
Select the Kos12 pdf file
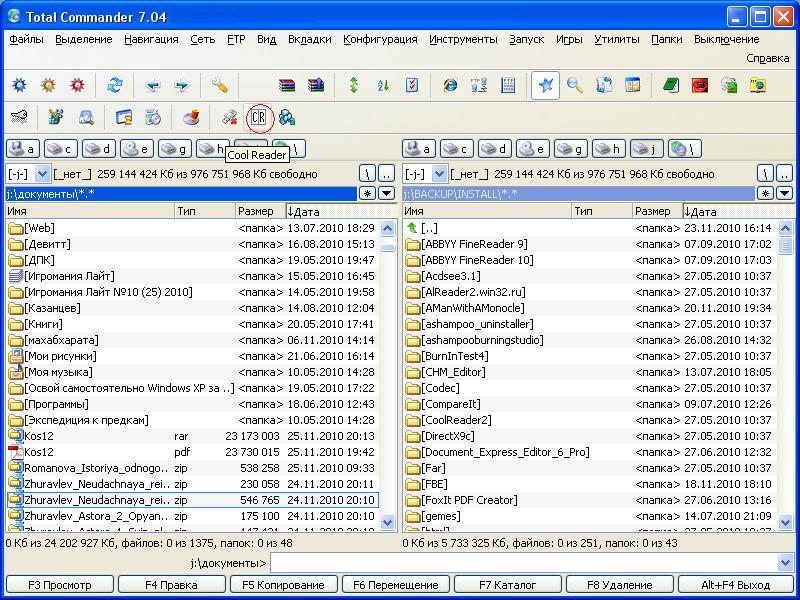click(192, 452)
